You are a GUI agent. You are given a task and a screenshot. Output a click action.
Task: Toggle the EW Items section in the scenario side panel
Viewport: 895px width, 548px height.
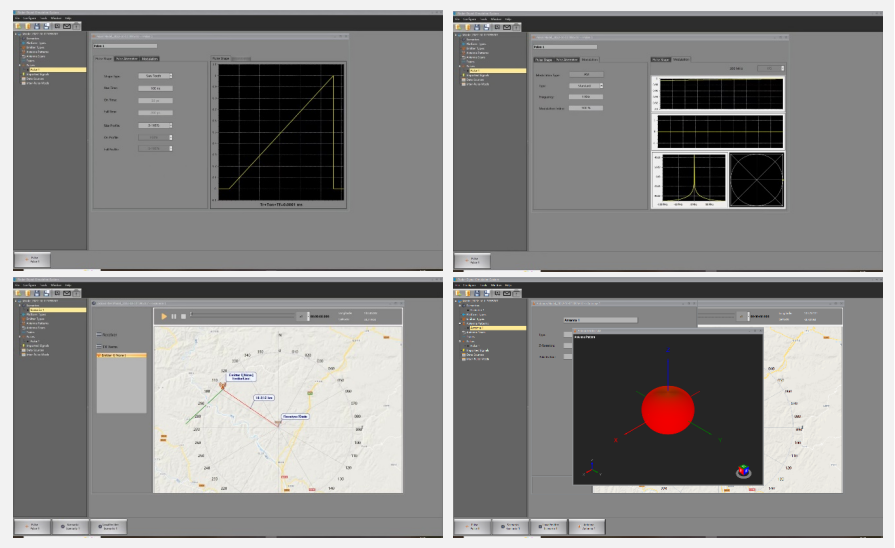pos(107,346)
